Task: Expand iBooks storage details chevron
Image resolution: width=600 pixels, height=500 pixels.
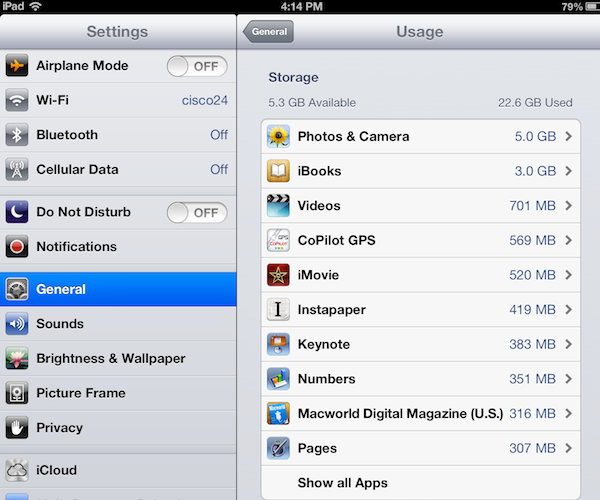Action: click(x=569, y=171)
